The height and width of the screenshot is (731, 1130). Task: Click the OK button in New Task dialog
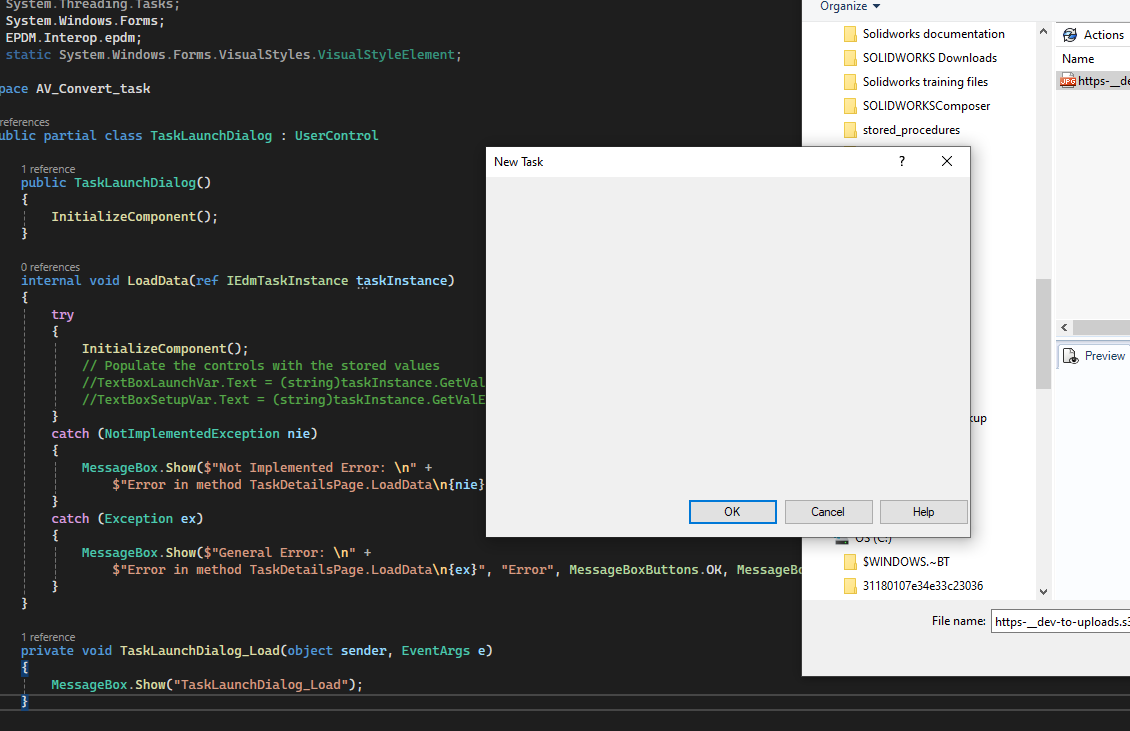pos(732,512)
